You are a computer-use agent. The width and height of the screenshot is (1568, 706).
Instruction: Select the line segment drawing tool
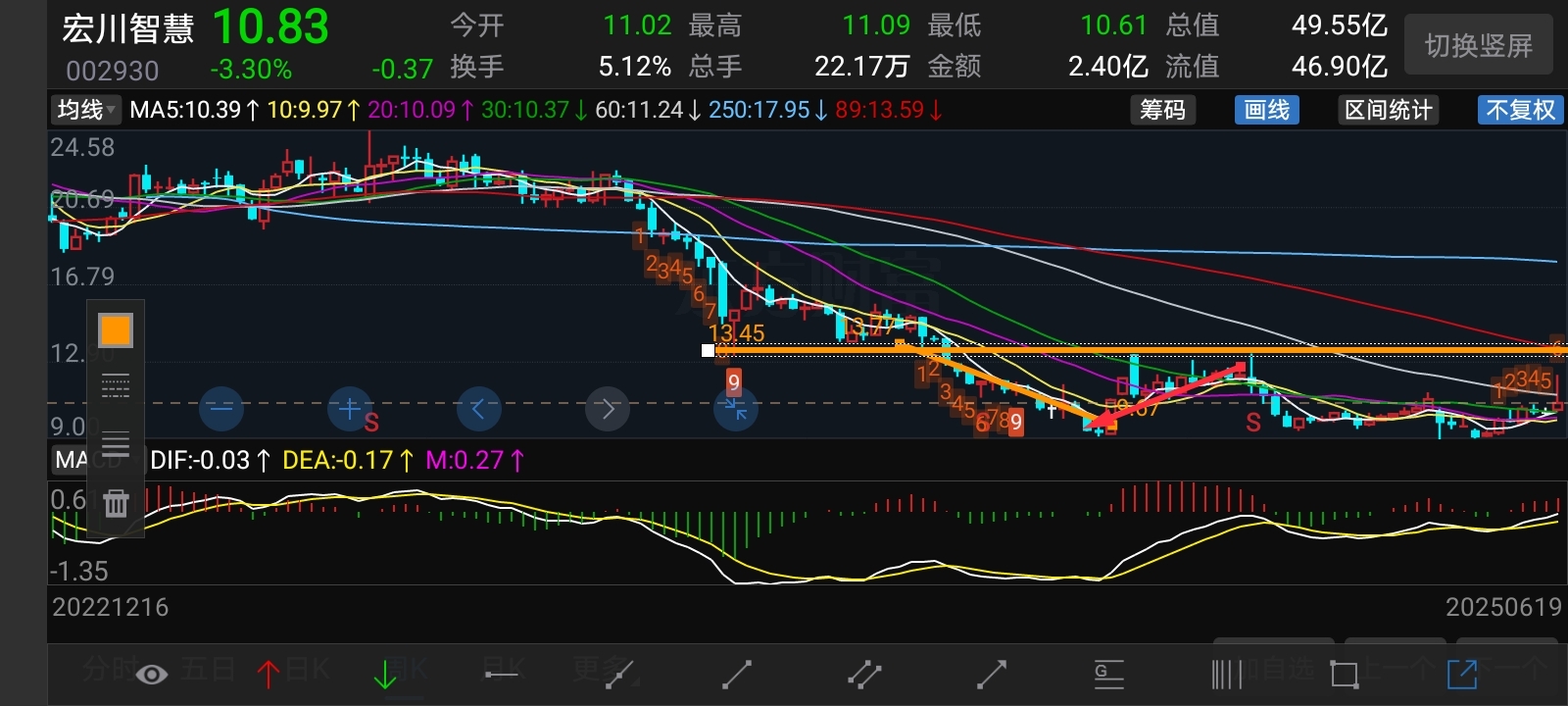tap(737, 675)
